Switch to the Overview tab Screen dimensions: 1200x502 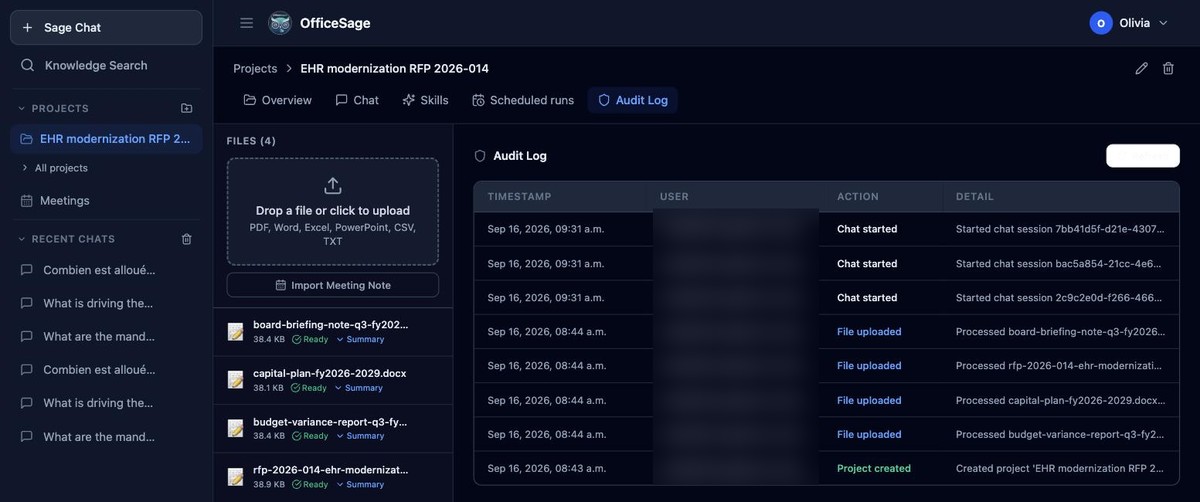(277, 100)
